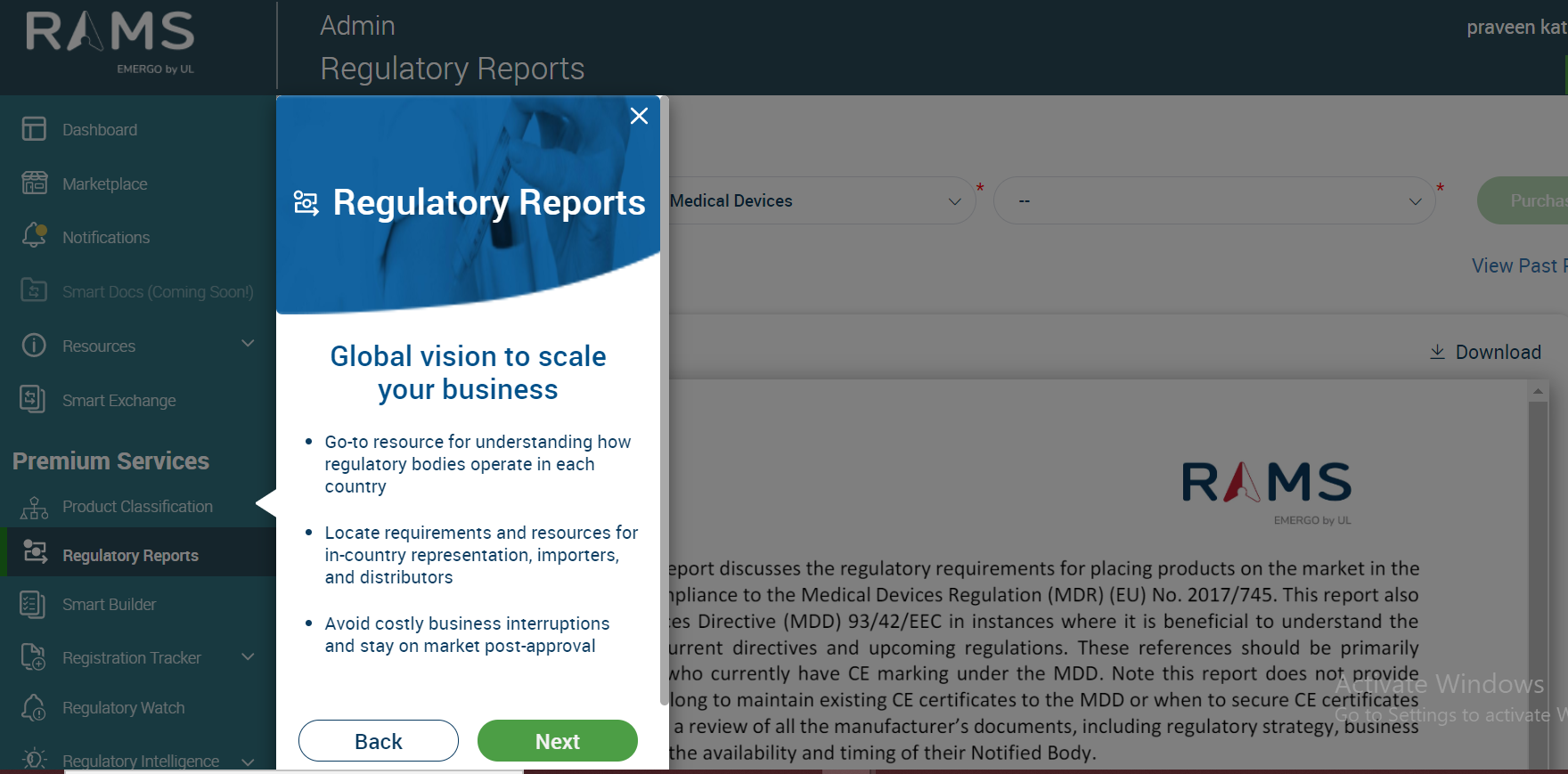Click the Registration Tracker icon
The image size is (1568, 774).
click(x=33, y=657)
